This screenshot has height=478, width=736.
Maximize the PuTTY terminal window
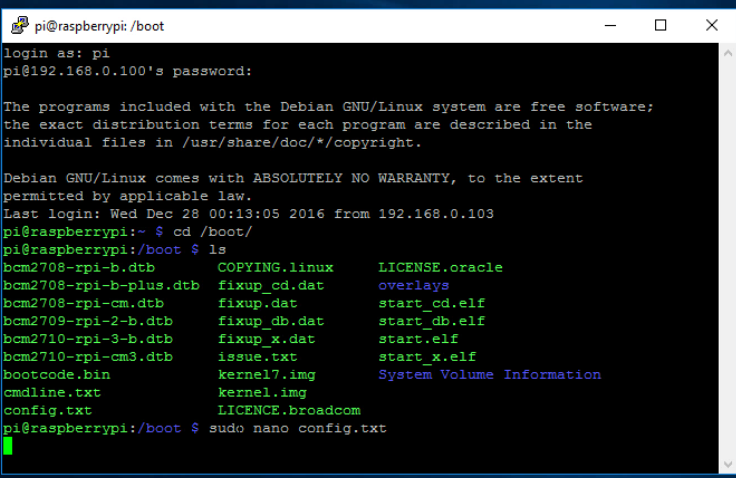pyautogui.click(x=660, y=26)
